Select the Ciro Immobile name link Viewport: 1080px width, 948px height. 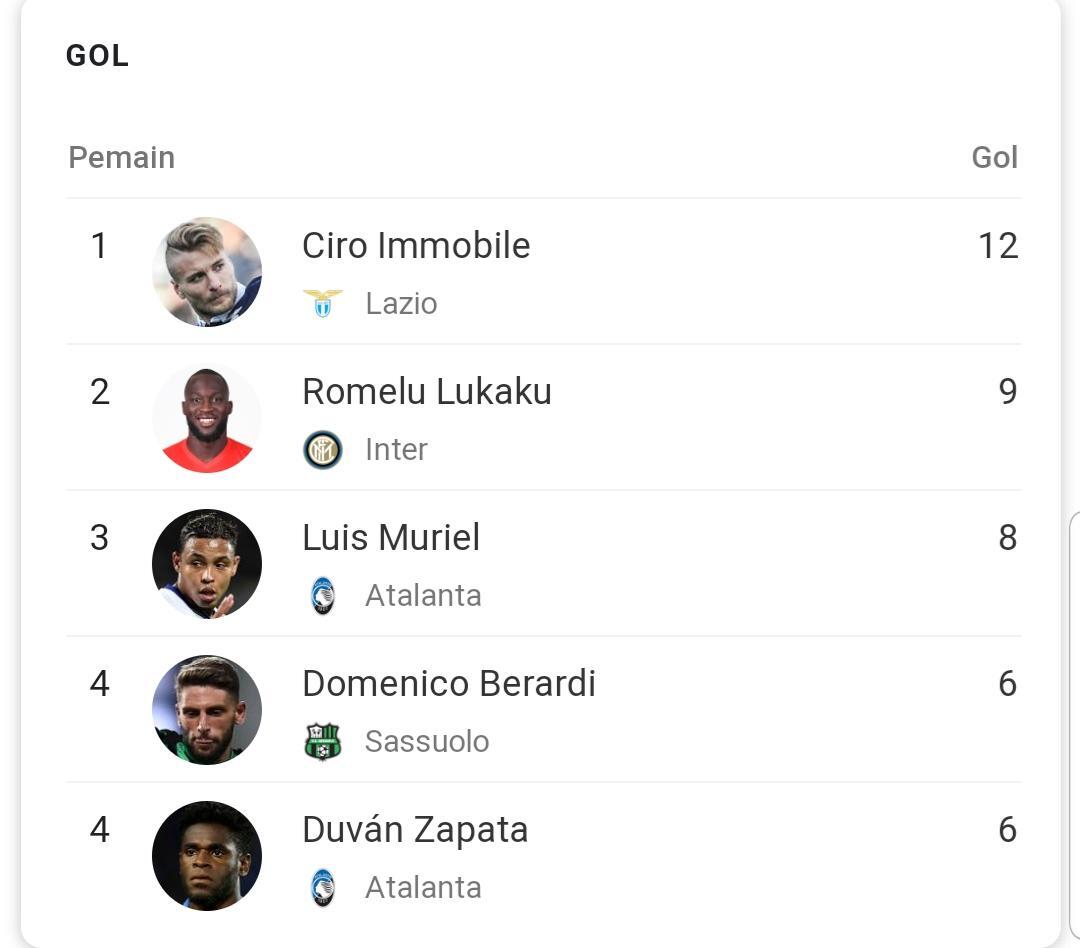click(416, 246)
